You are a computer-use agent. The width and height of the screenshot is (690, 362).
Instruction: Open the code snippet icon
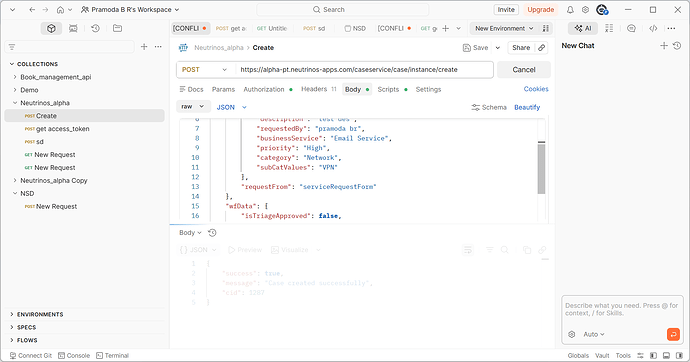point(653,29)
